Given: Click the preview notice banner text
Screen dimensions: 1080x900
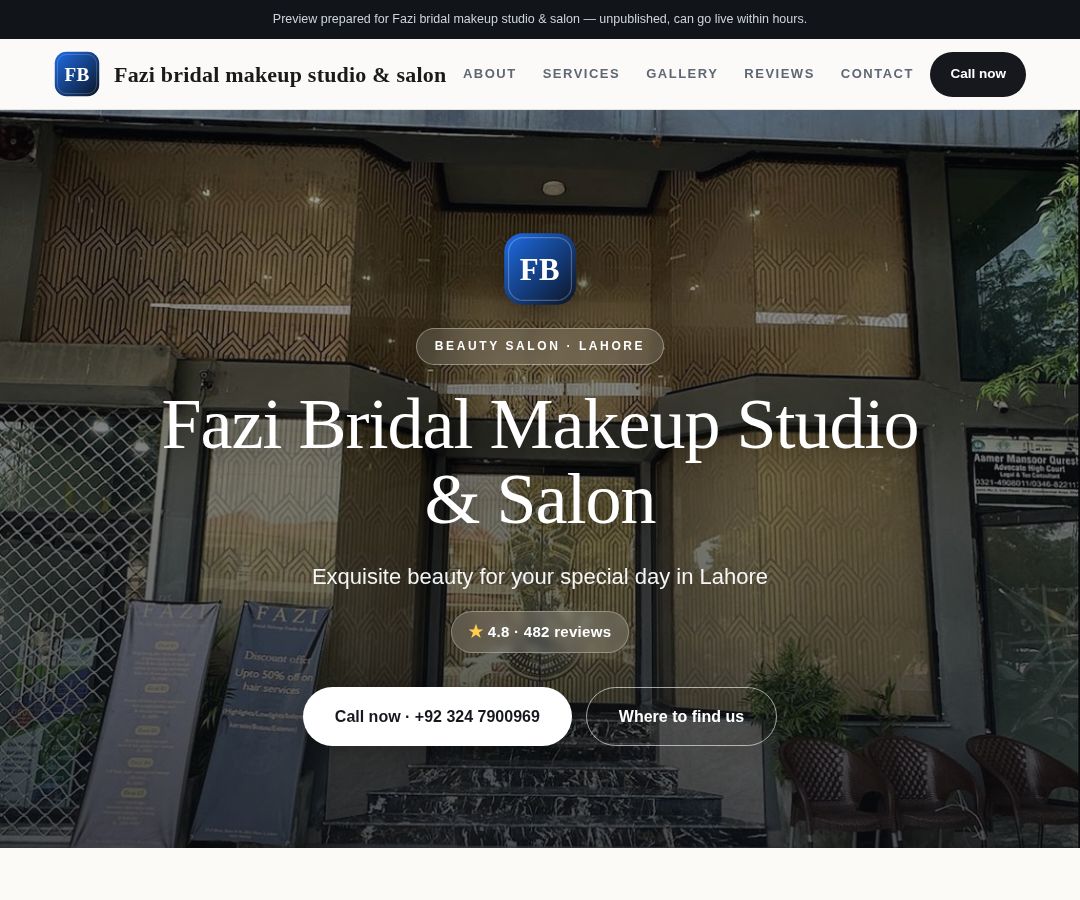Looking at the screenshot, I should pos(539,19).
